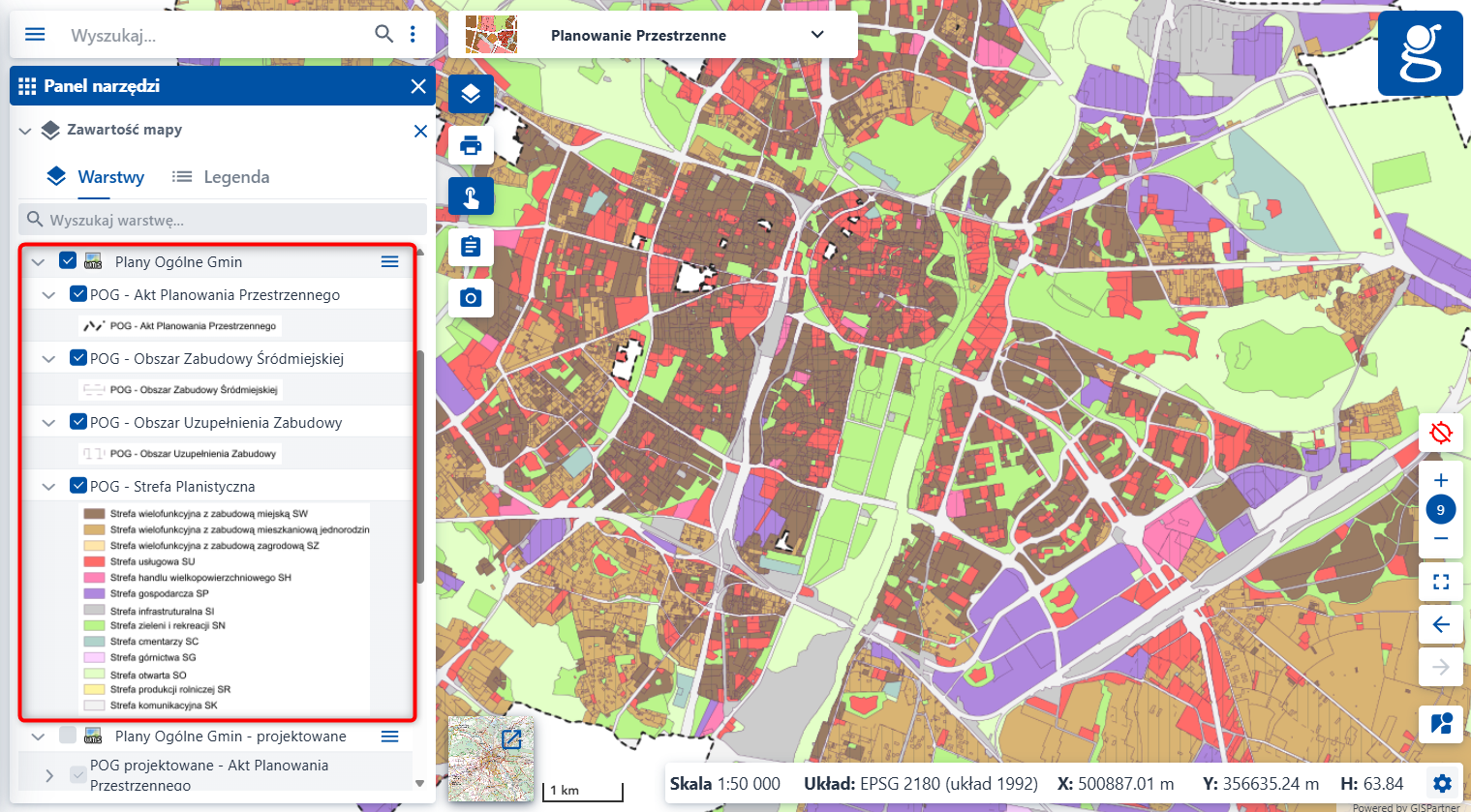
Task: Toggle POG - Strefa Planistyczna layer checkbox
Action: pos(78,486)
